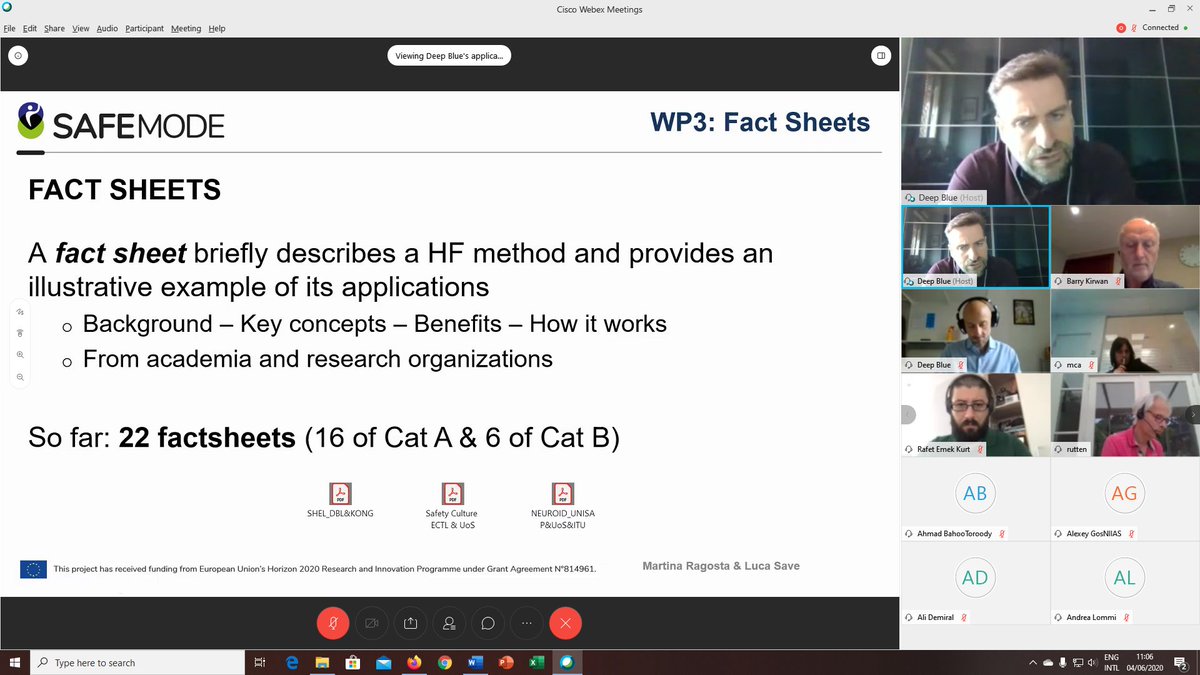Click the ENG INTL language indicator
This screenshot has width=1200, height=675.
click(x=1110, y=662)
